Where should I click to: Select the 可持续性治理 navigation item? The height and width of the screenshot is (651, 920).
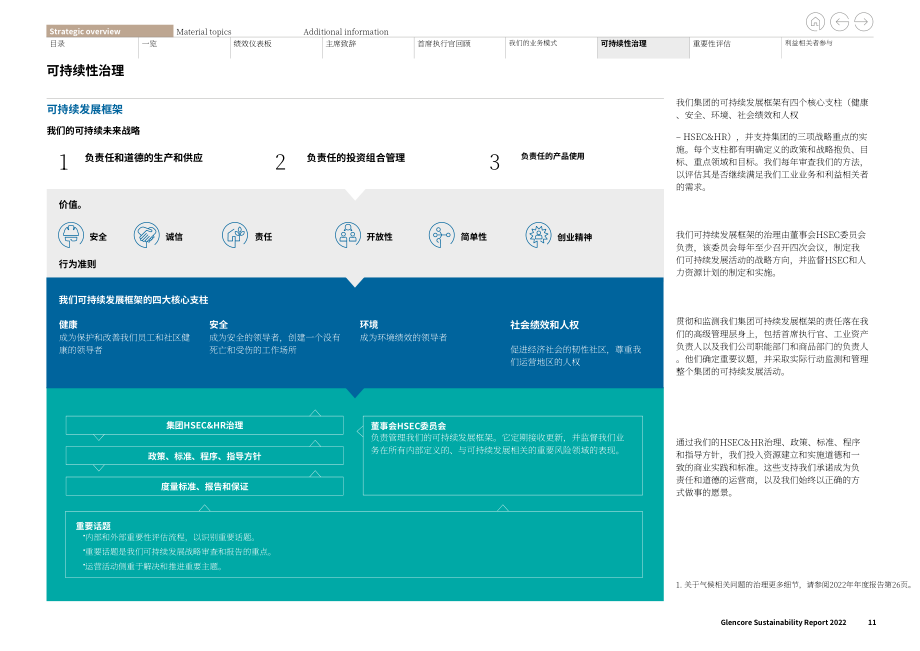[643, 48]
